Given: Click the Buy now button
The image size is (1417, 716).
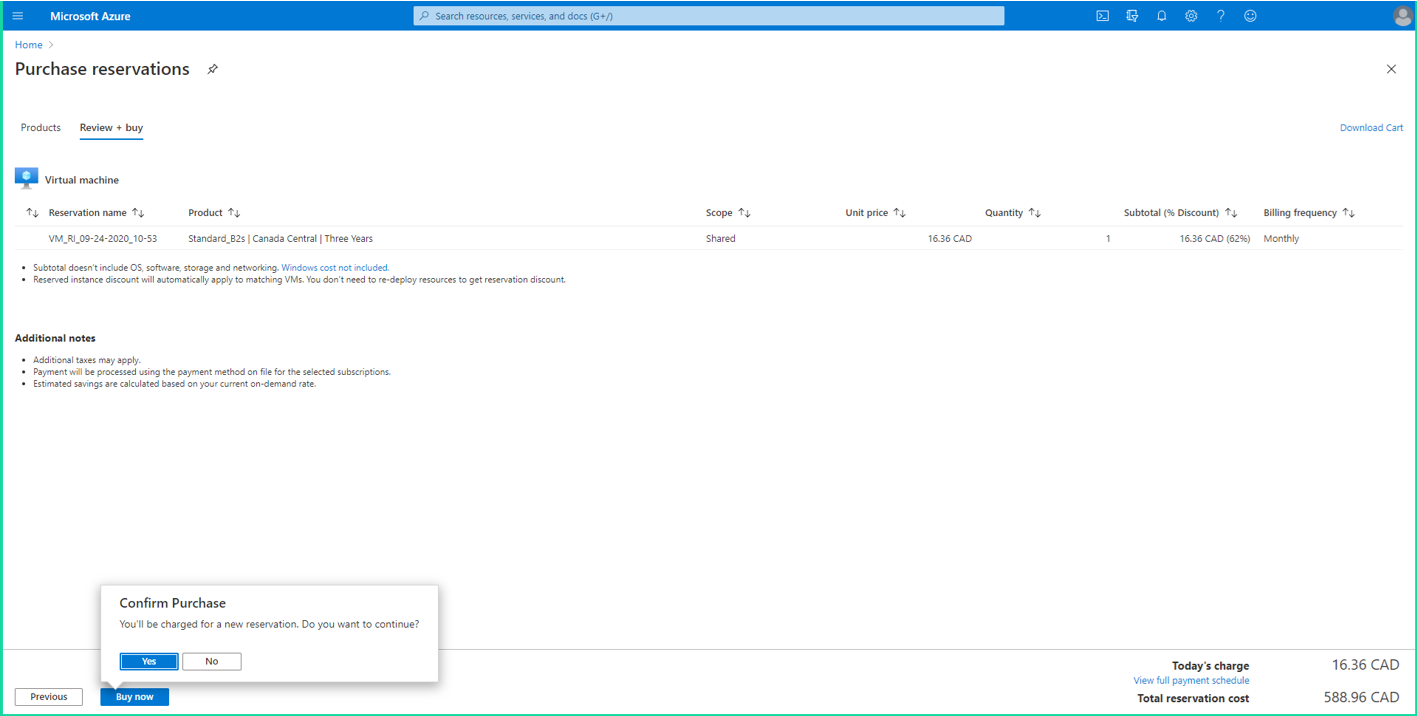Looking at the screenshot, I should point(135,697).
